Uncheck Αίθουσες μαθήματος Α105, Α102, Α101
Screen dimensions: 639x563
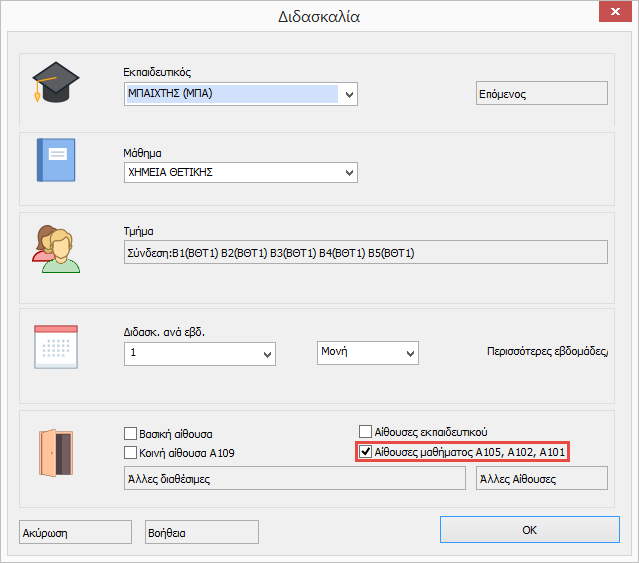click(x=365, y=452)
